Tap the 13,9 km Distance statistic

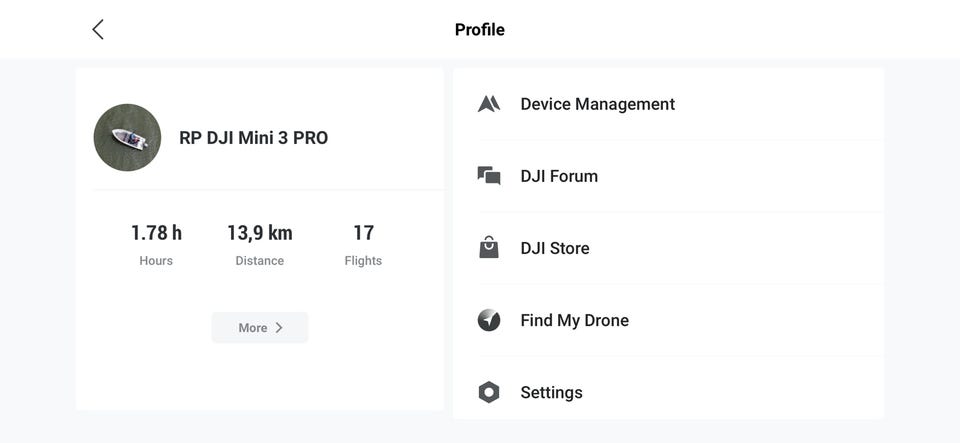click(259, 234)
